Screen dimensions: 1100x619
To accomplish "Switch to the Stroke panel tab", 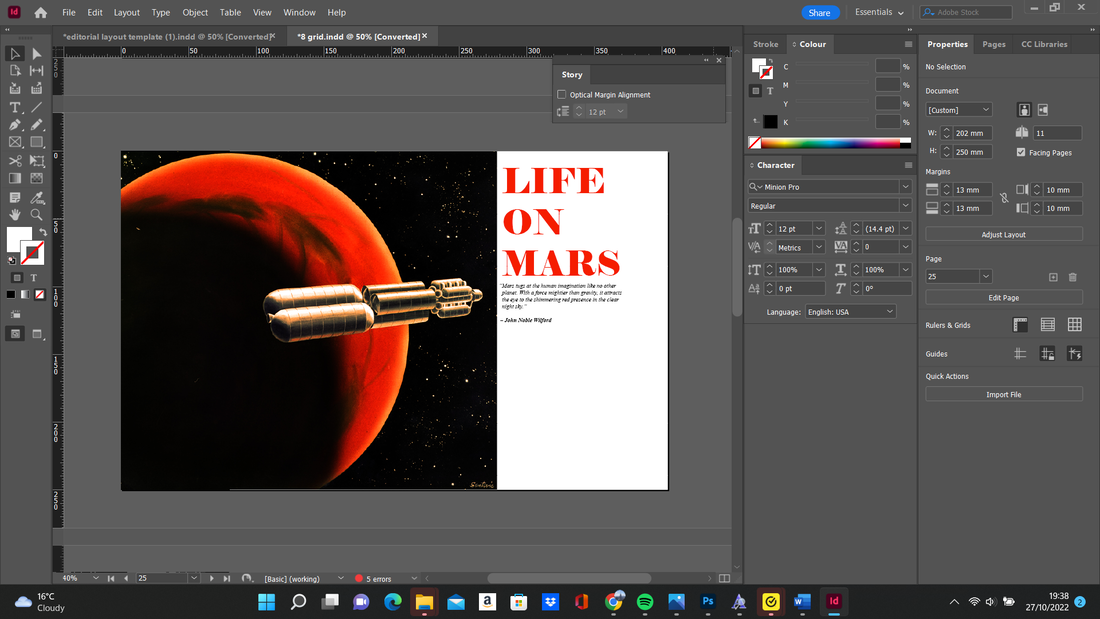I will point(765,44).
